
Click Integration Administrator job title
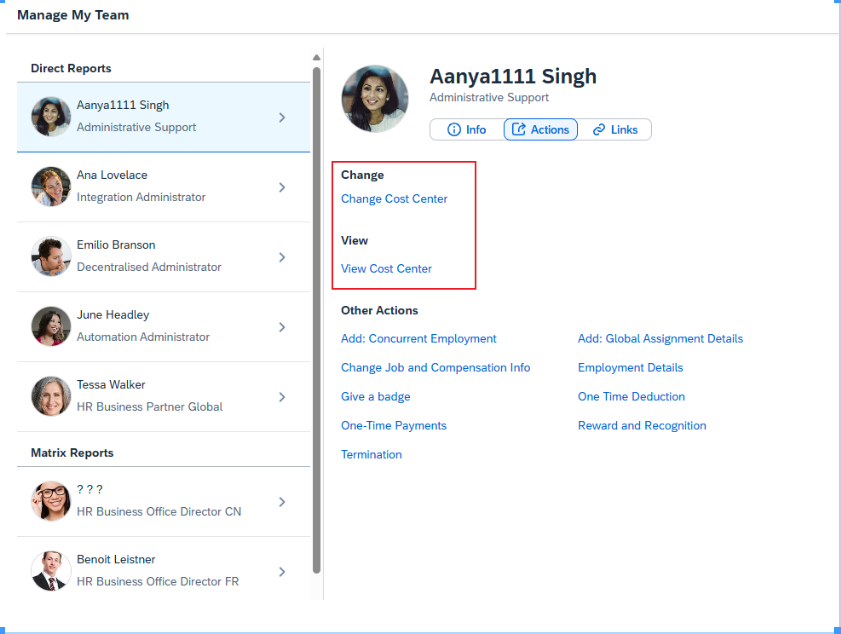141,197
